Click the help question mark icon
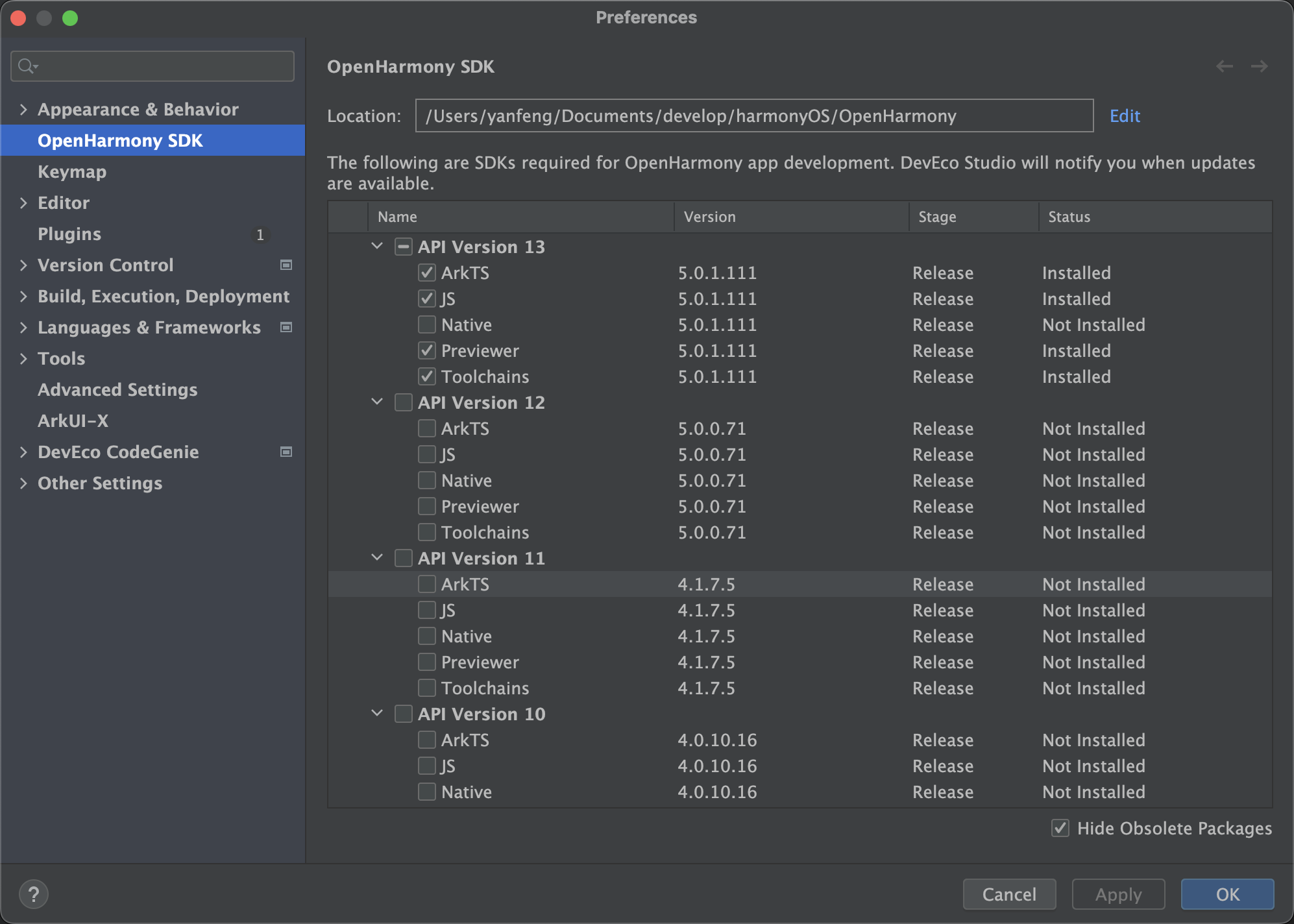The height and width of the screenshot is (924, 1294). point(34,894)
